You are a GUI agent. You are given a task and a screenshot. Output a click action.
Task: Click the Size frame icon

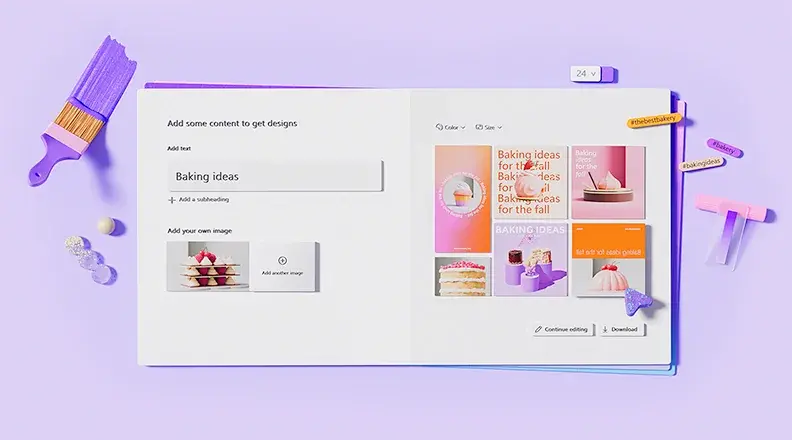479,127
